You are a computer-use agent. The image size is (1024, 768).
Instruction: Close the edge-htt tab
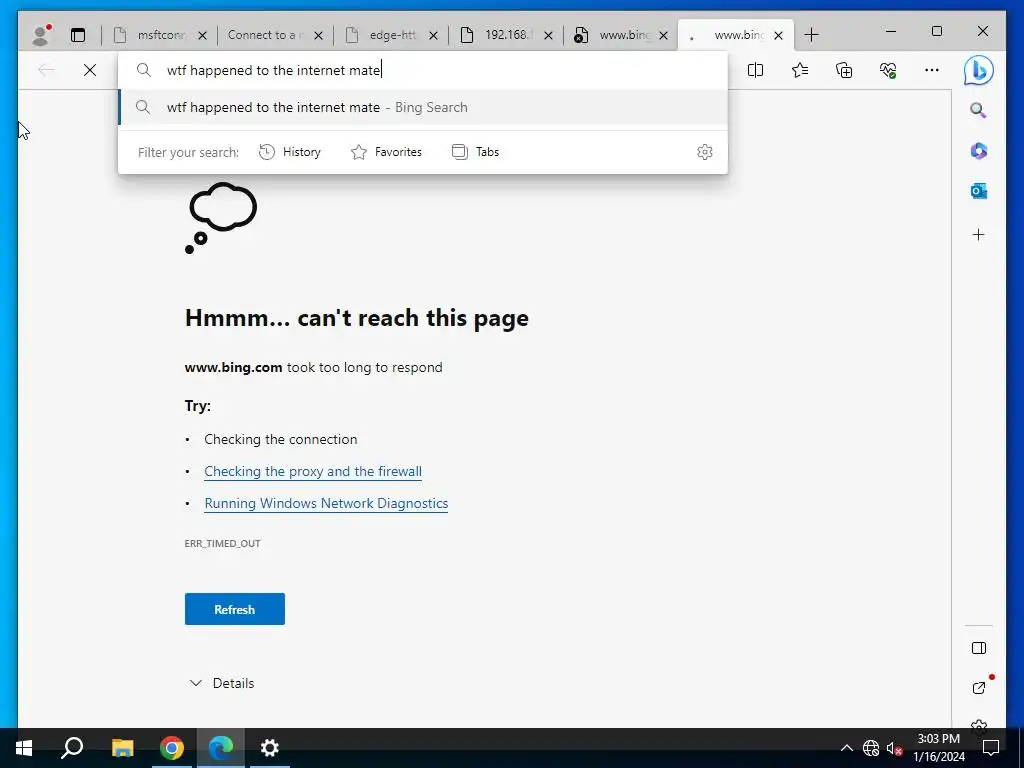click(x=433, y=36)
